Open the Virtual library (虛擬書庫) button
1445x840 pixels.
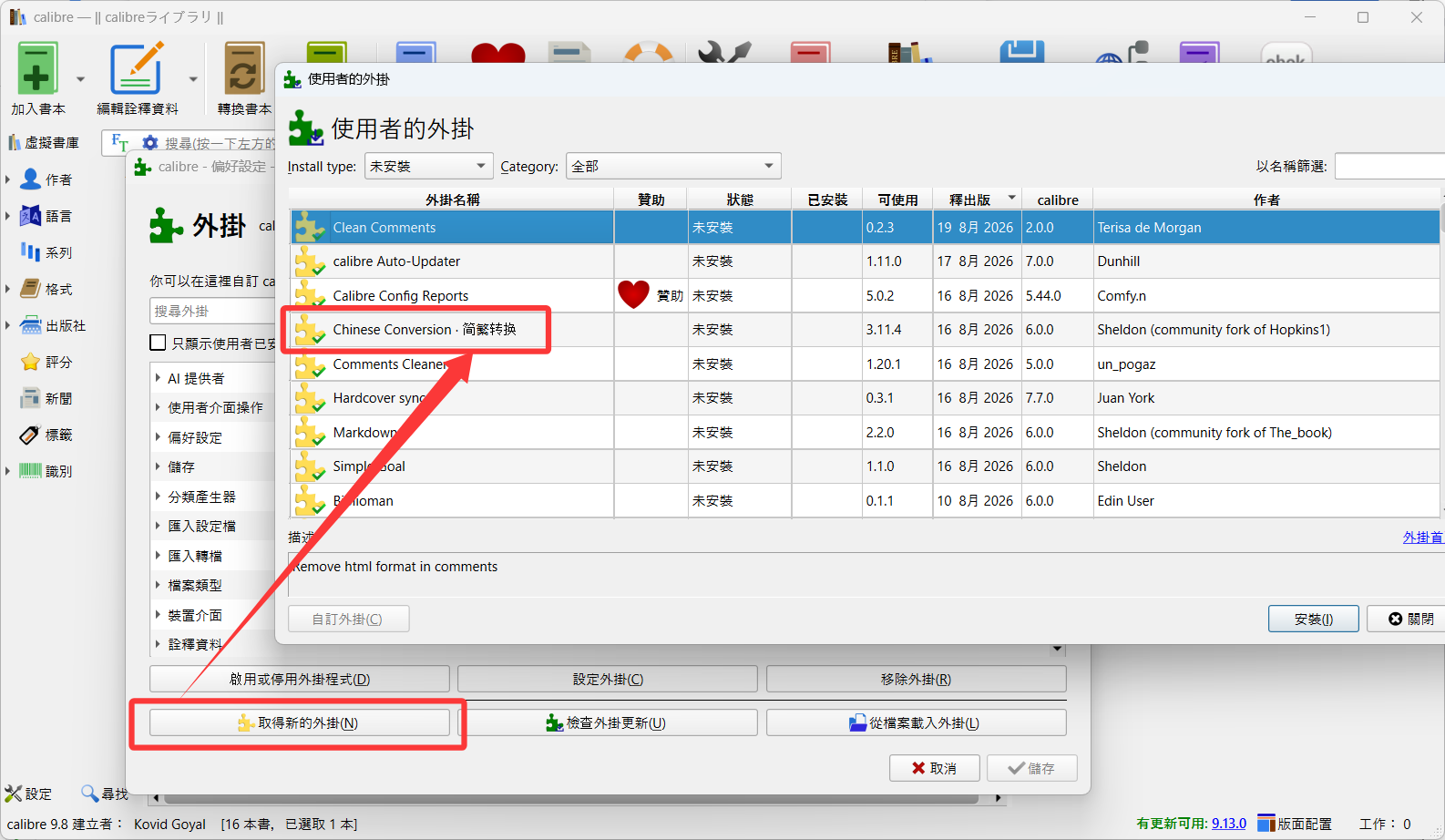[44, 143]
